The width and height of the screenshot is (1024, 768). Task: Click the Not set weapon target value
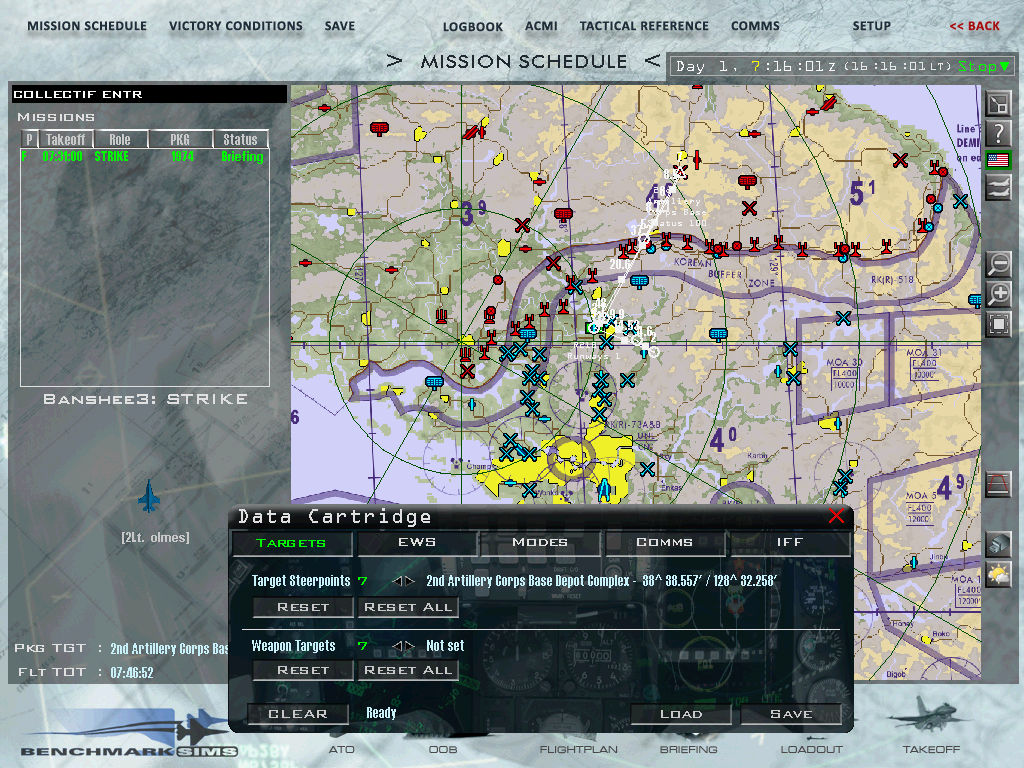[x=445, y=646]
